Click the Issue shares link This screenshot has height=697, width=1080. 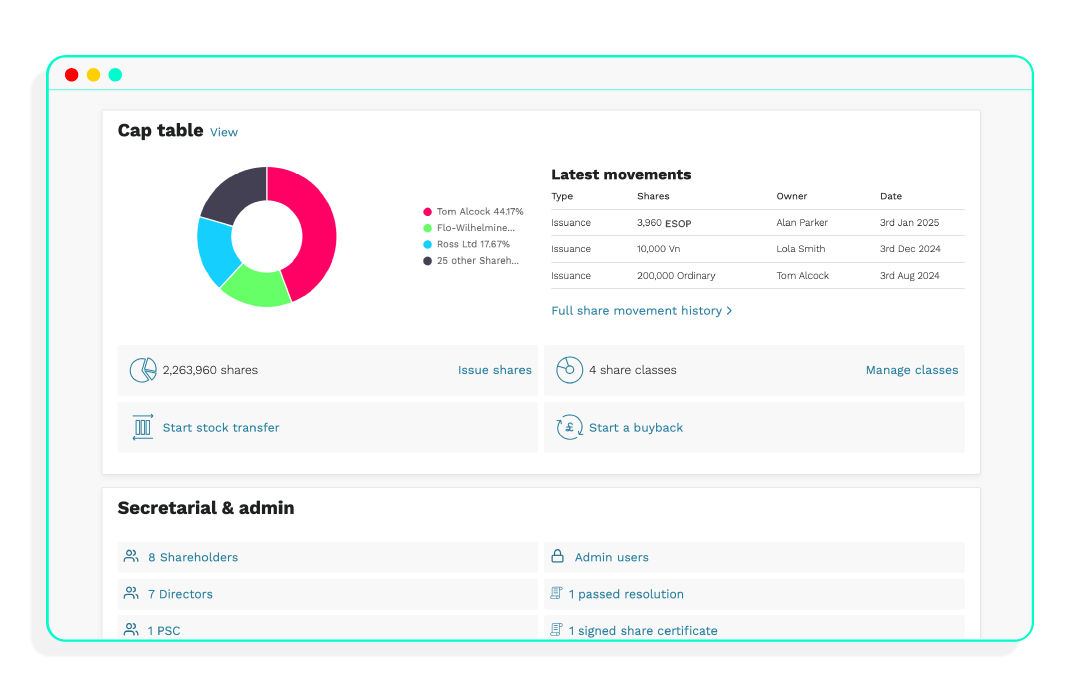point(495,371)
